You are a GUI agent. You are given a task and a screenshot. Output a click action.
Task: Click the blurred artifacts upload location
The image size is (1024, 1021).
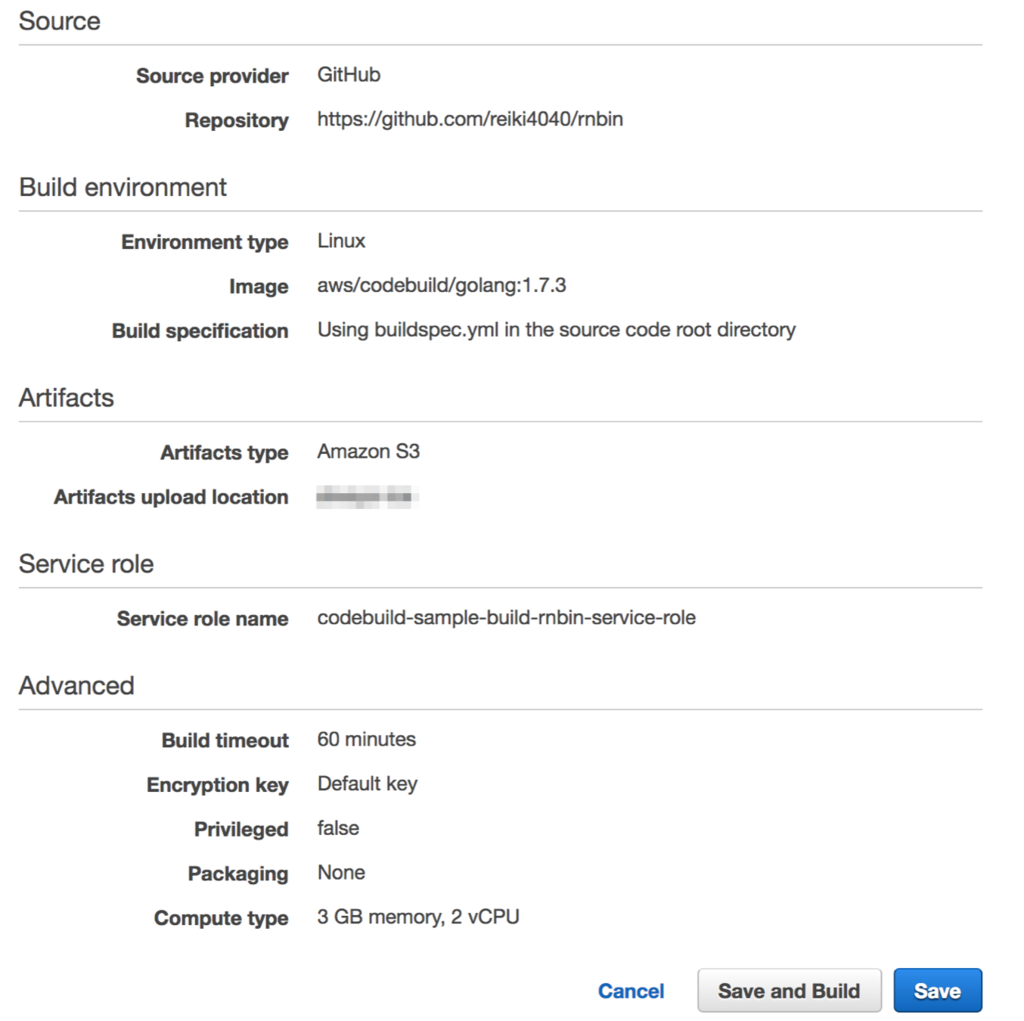pos(367,496)
